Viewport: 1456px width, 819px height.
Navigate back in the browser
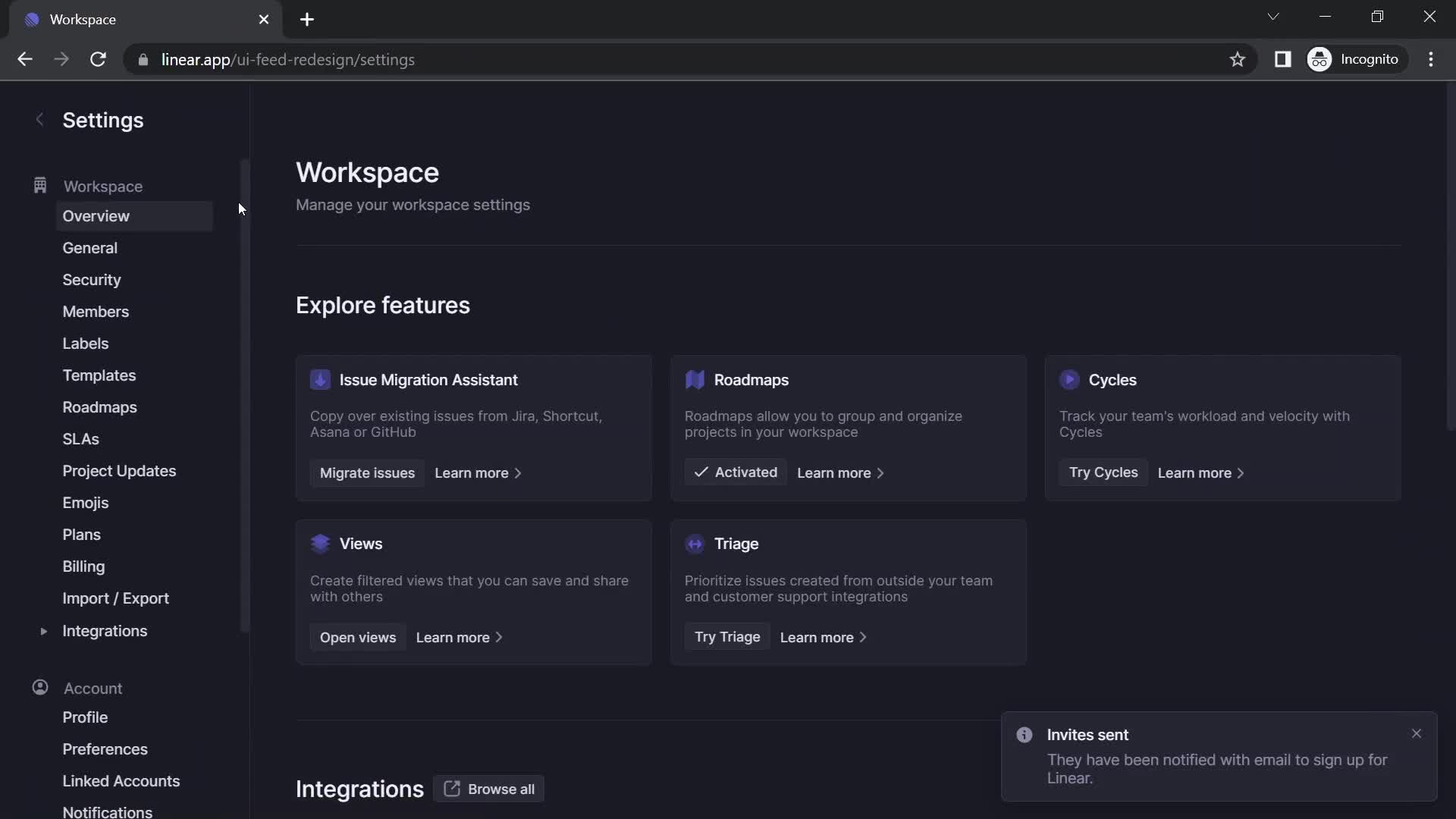25,59
